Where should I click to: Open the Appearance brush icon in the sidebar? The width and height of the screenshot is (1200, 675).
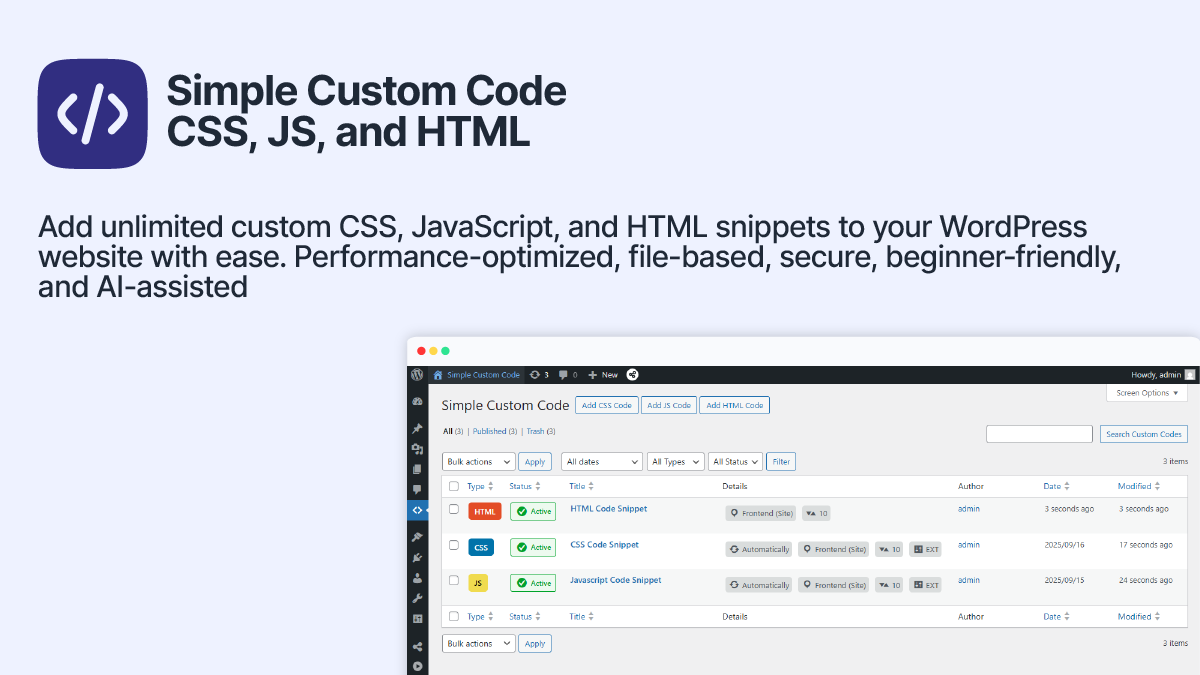(417, 537)
